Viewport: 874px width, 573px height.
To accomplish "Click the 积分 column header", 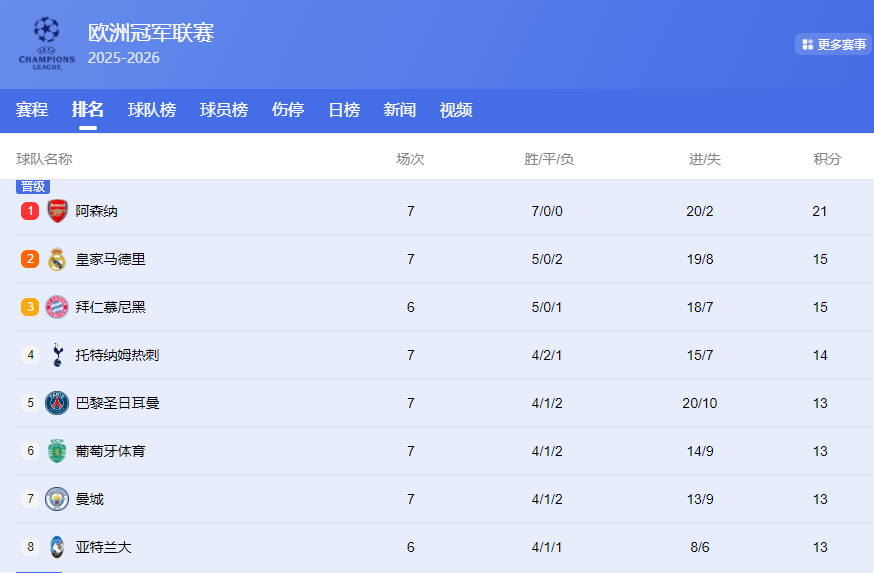I will [827, 159].
